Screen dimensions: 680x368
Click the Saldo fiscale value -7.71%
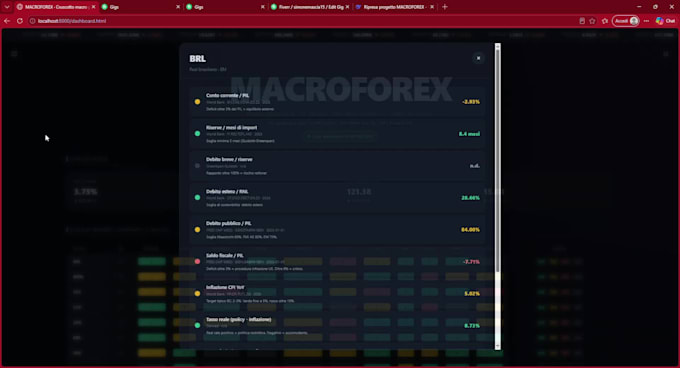click(x=471, y=262)
